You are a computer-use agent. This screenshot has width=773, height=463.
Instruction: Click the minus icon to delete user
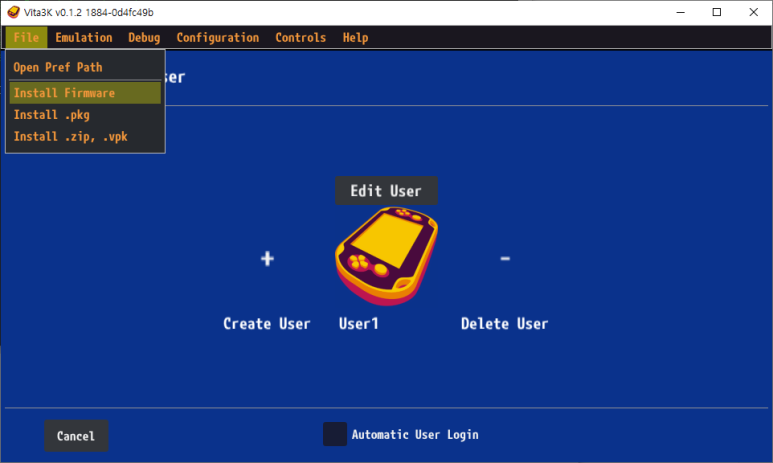(505, 258)
